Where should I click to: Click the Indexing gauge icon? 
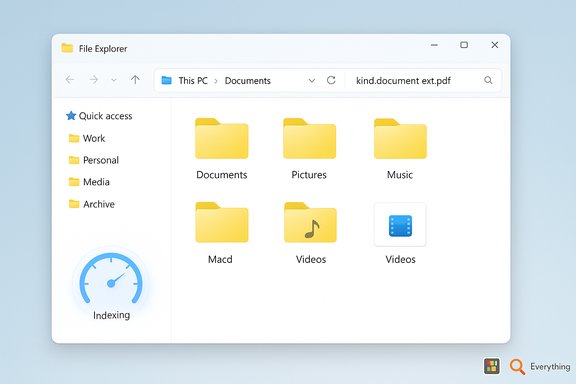click(111, 278)
